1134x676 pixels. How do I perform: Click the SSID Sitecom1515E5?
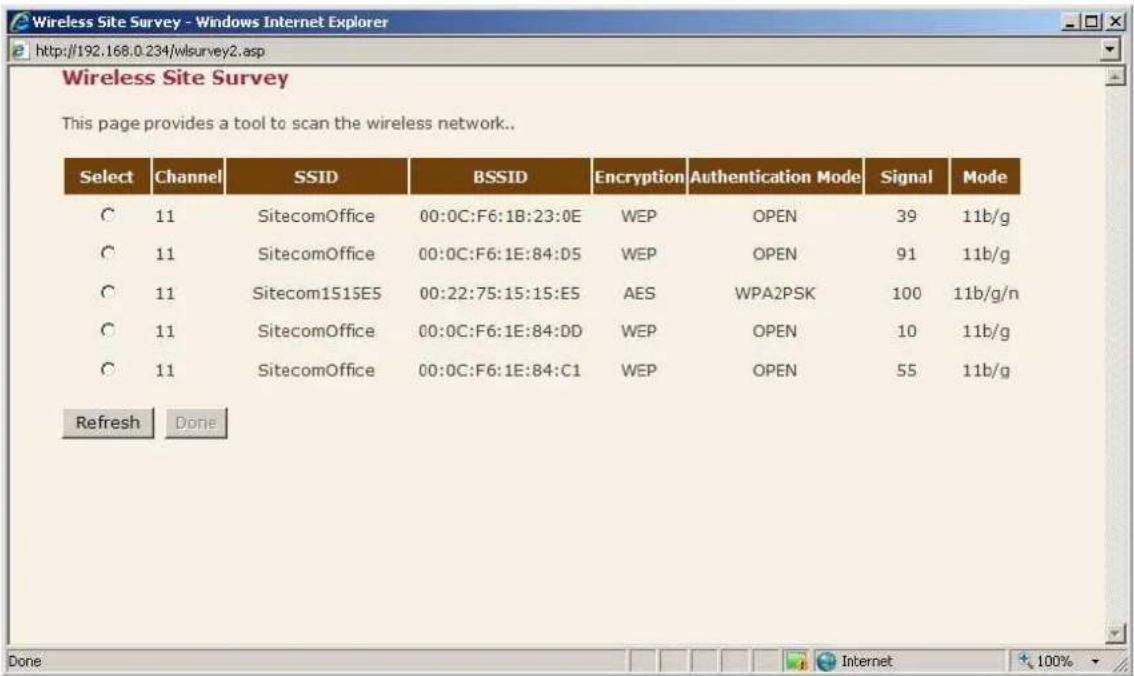coord(317,294)
